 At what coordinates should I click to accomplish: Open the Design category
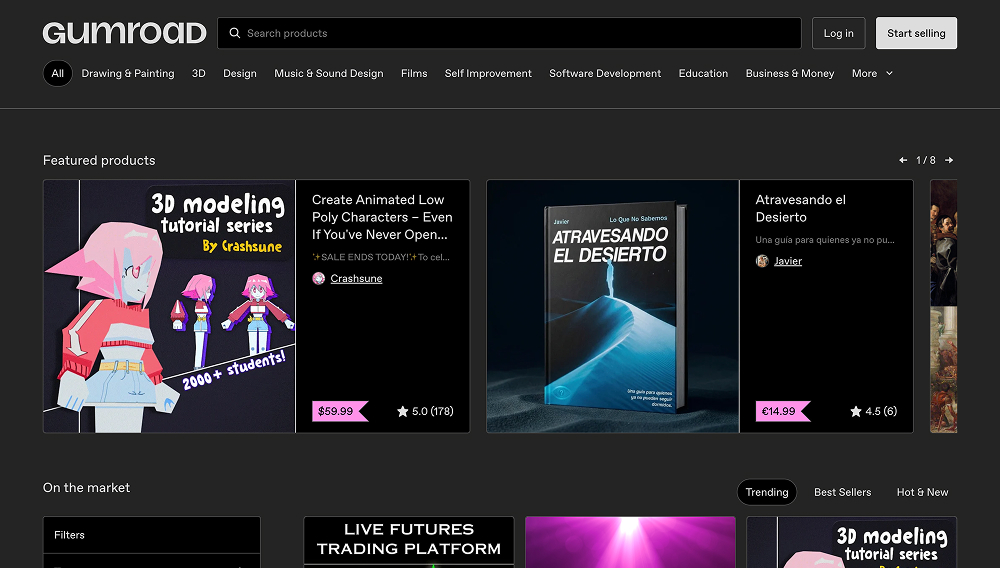[240, 73]
